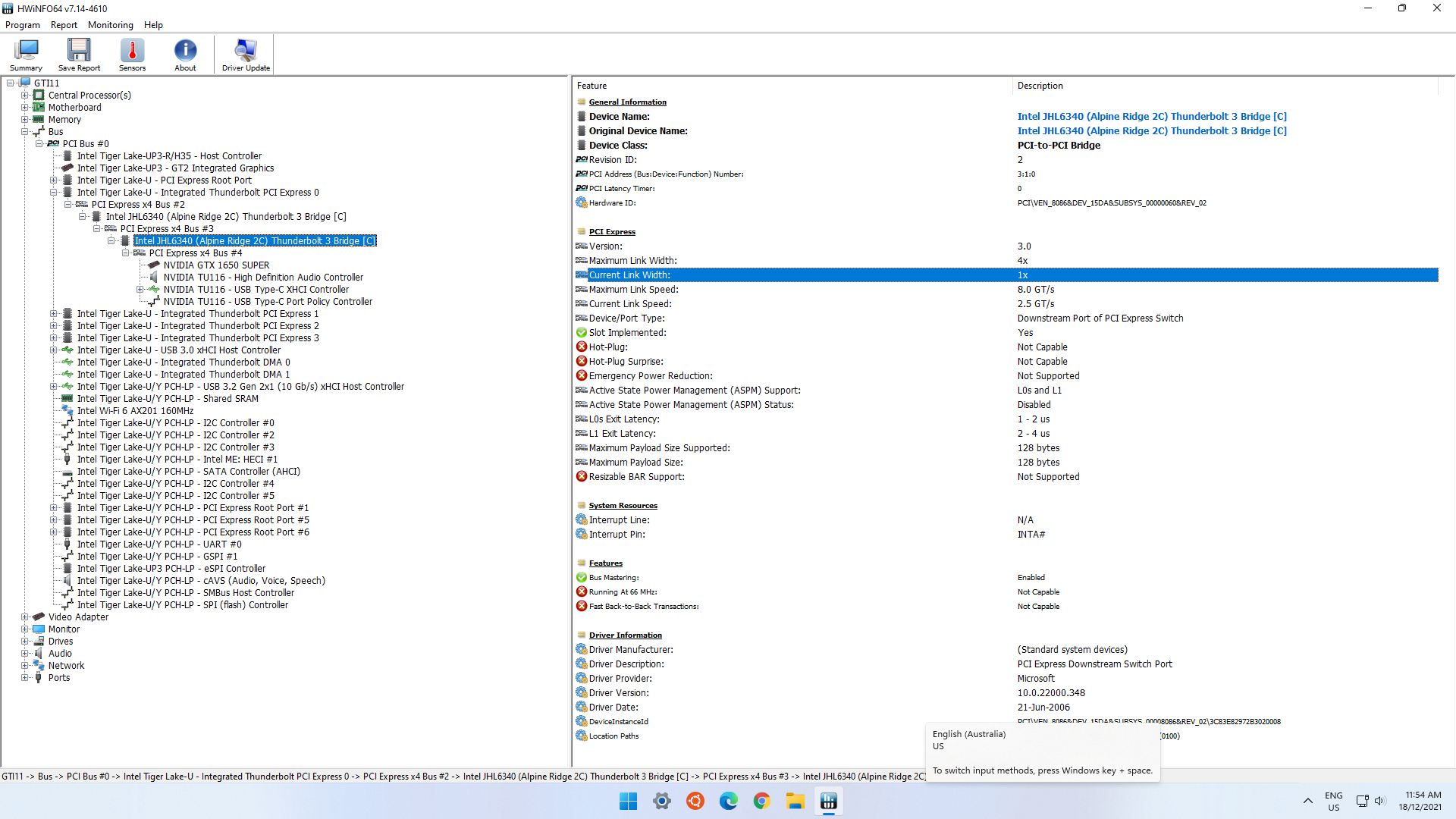Expand the Video Adapter node
The image size is (1456, 819).
coord(24,617)
